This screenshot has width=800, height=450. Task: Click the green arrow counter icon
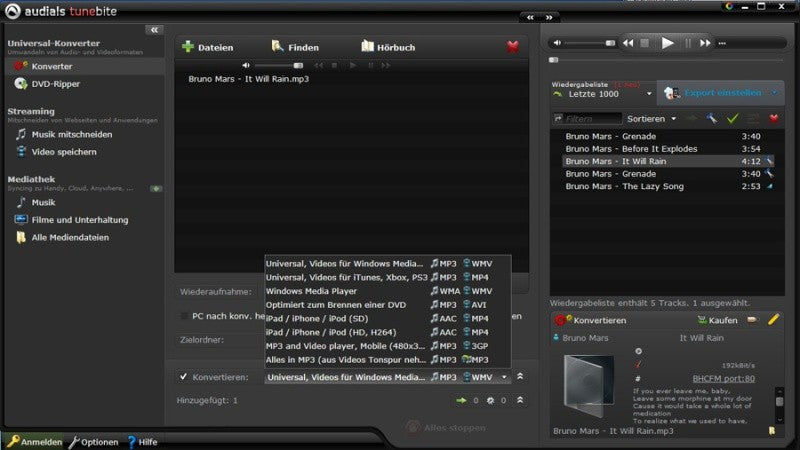[x=461, y=401]
